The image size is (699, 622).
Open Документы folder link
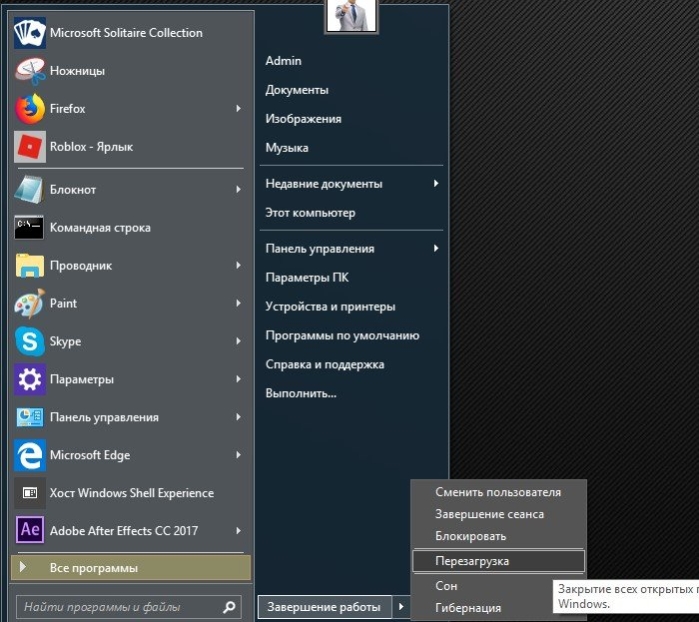click(x=297, y=90)
